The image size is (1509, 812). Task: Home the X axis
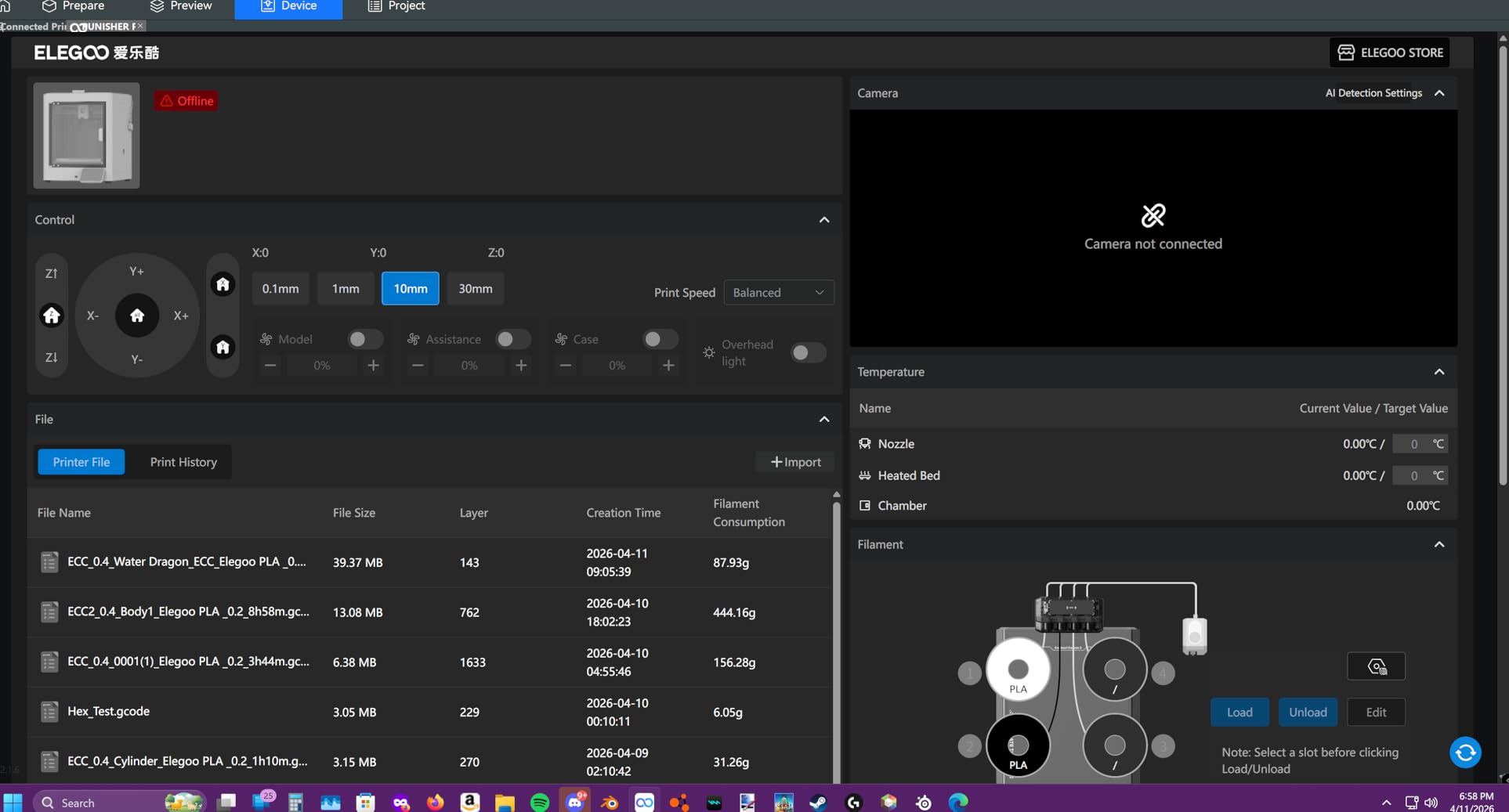223,284
